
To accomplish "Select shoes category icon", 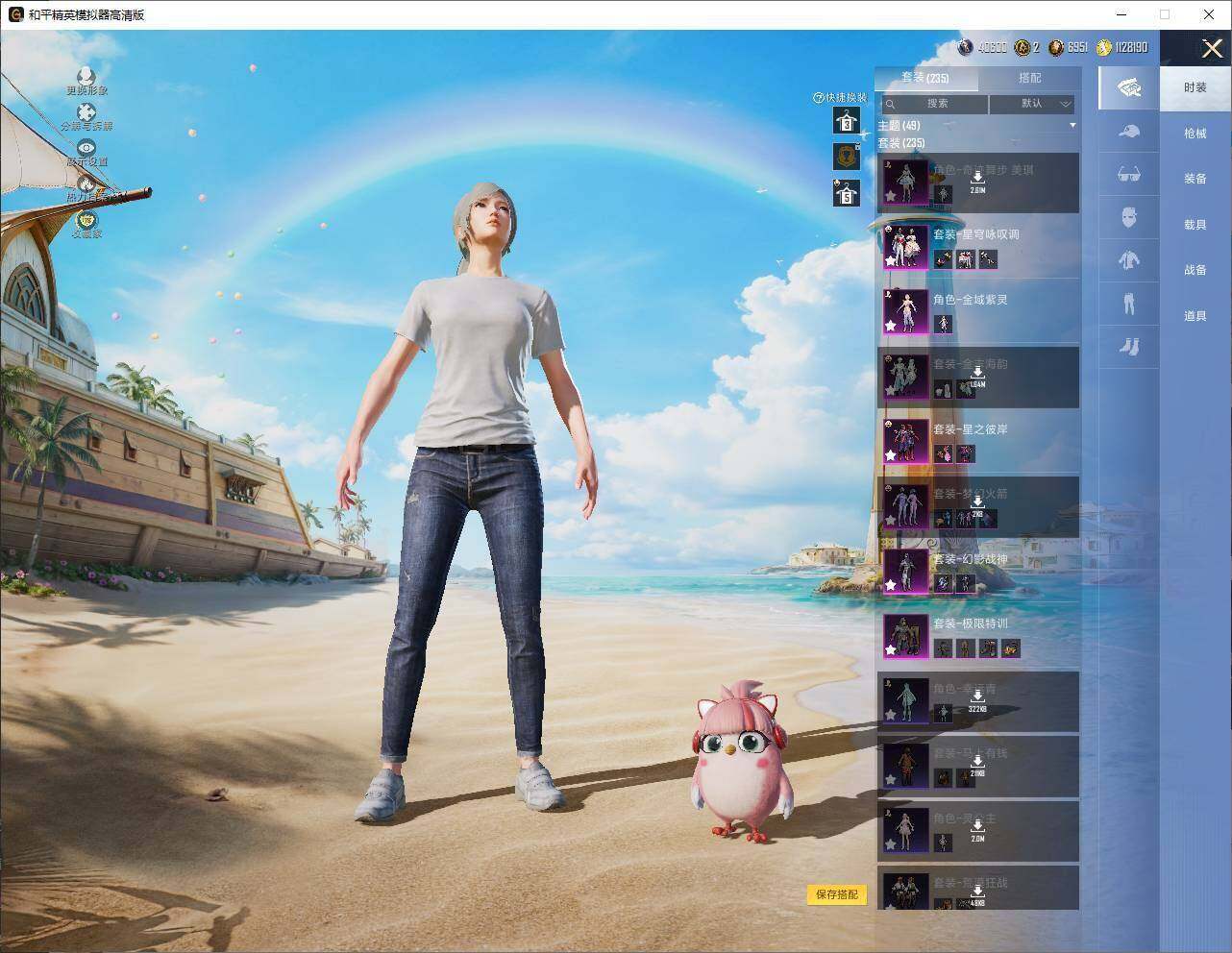I will coord(1129,346).
